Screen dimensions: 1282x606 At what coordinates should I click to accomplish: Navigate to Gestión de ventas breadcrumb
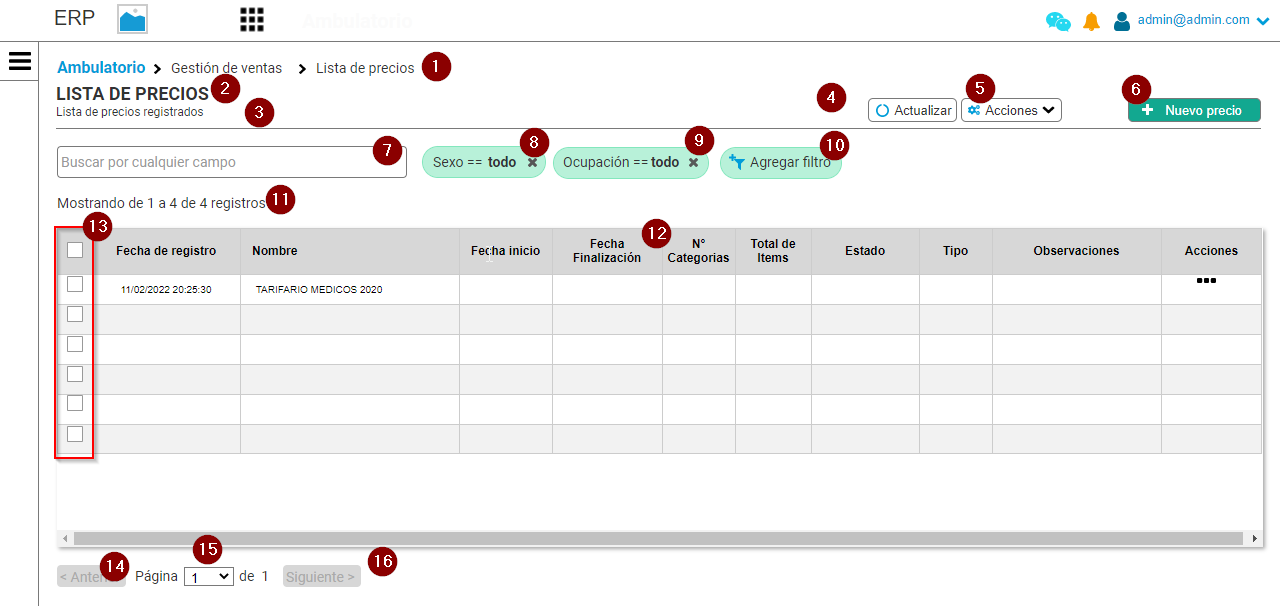pos(226,67)
